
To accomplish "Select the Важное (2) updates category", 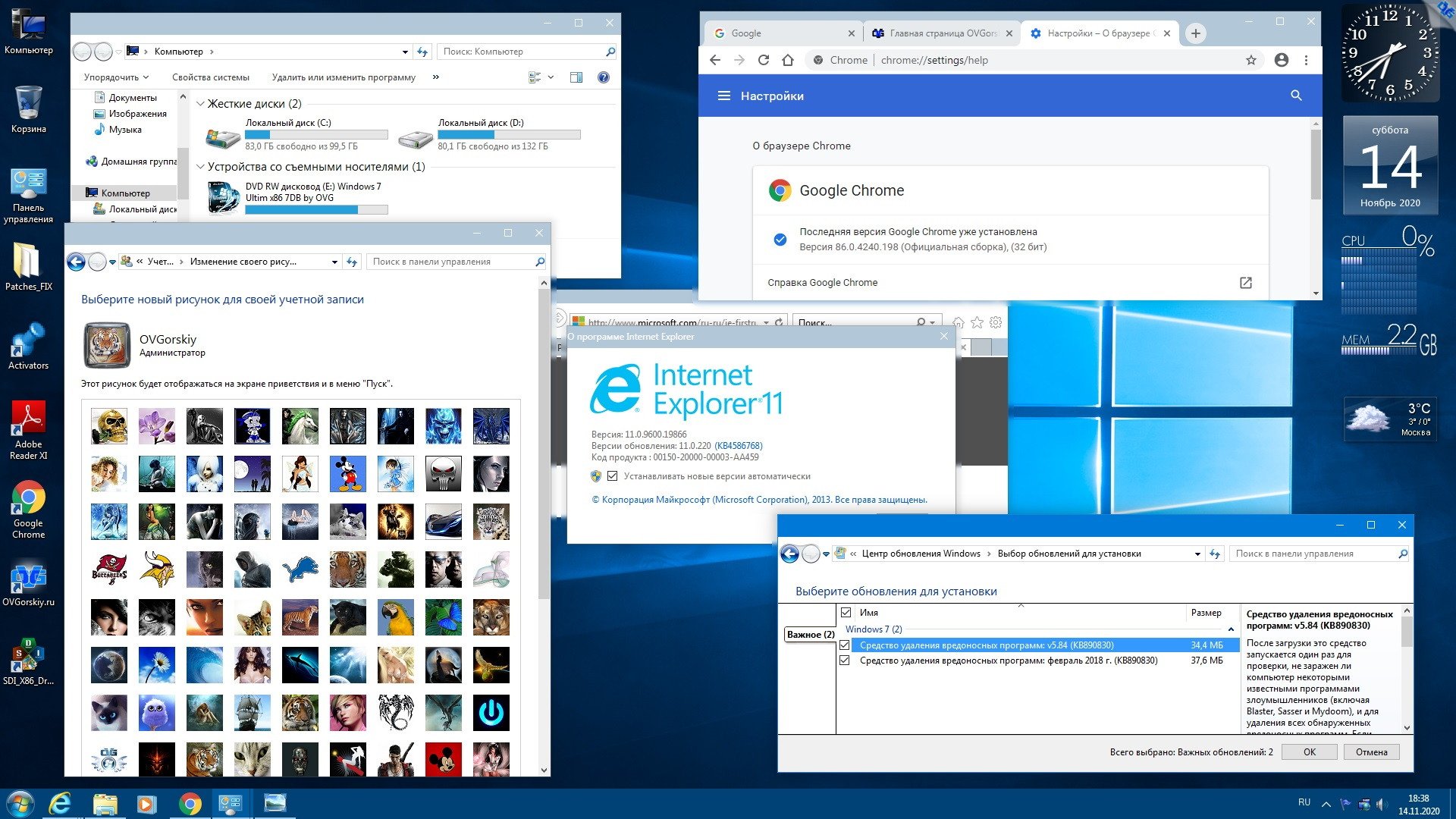I will tap(810, 634).
